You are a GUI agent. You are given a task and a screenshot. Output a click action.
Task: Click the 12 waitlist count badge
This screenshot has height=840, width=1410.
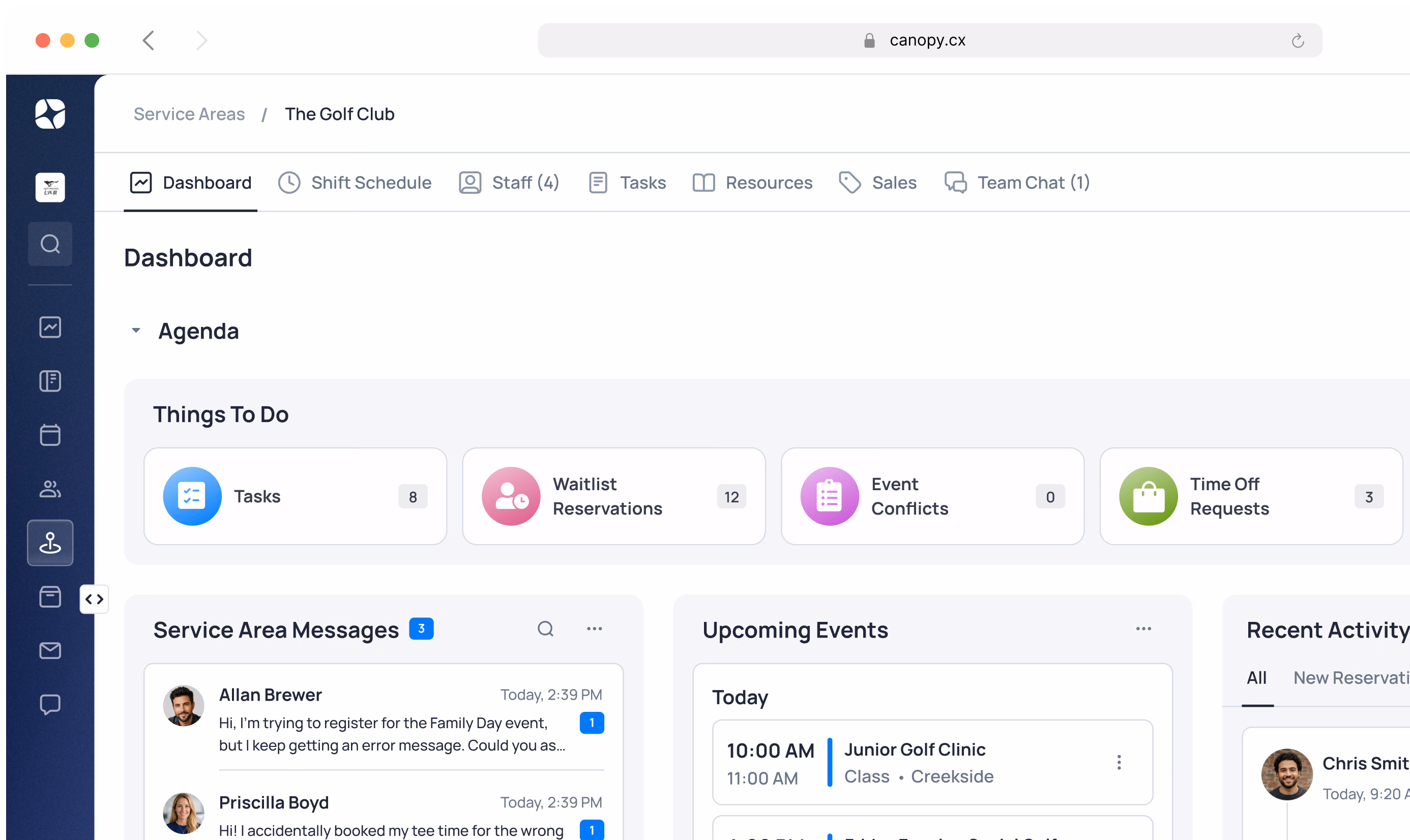coord(731,497)
